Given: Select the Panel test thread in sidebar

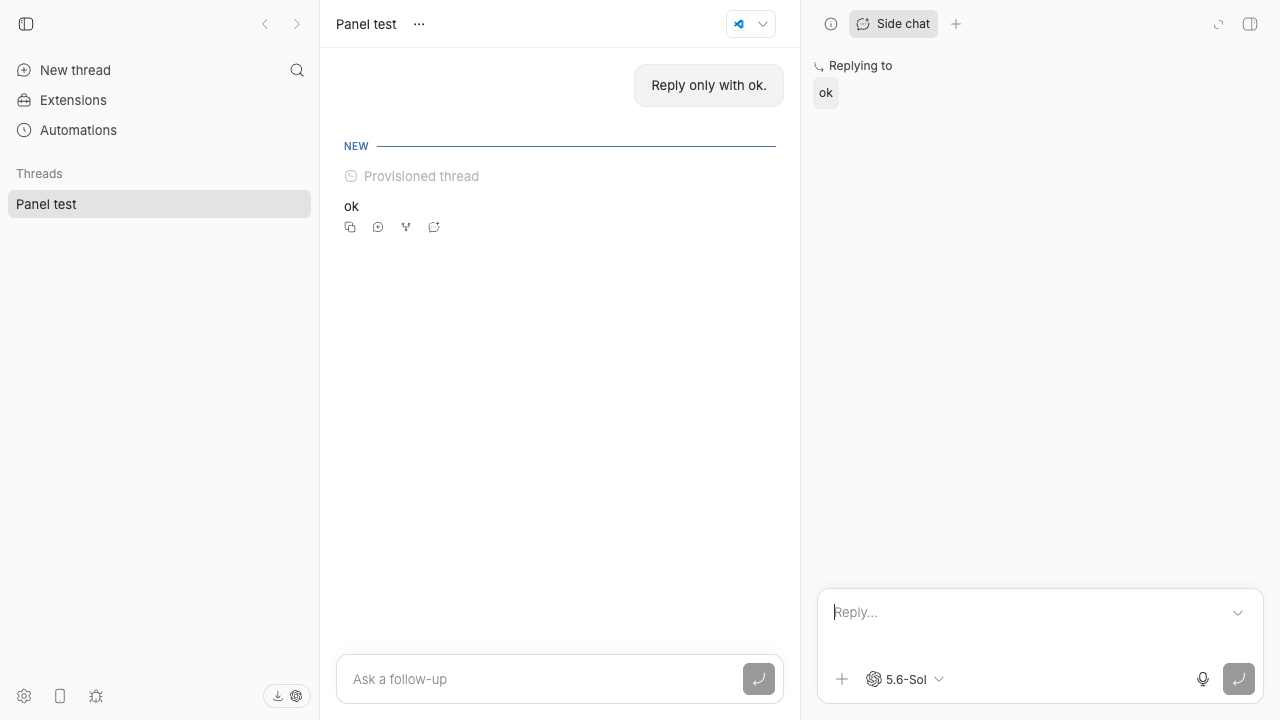Looking at the screenshot, I should coord(159,204).
